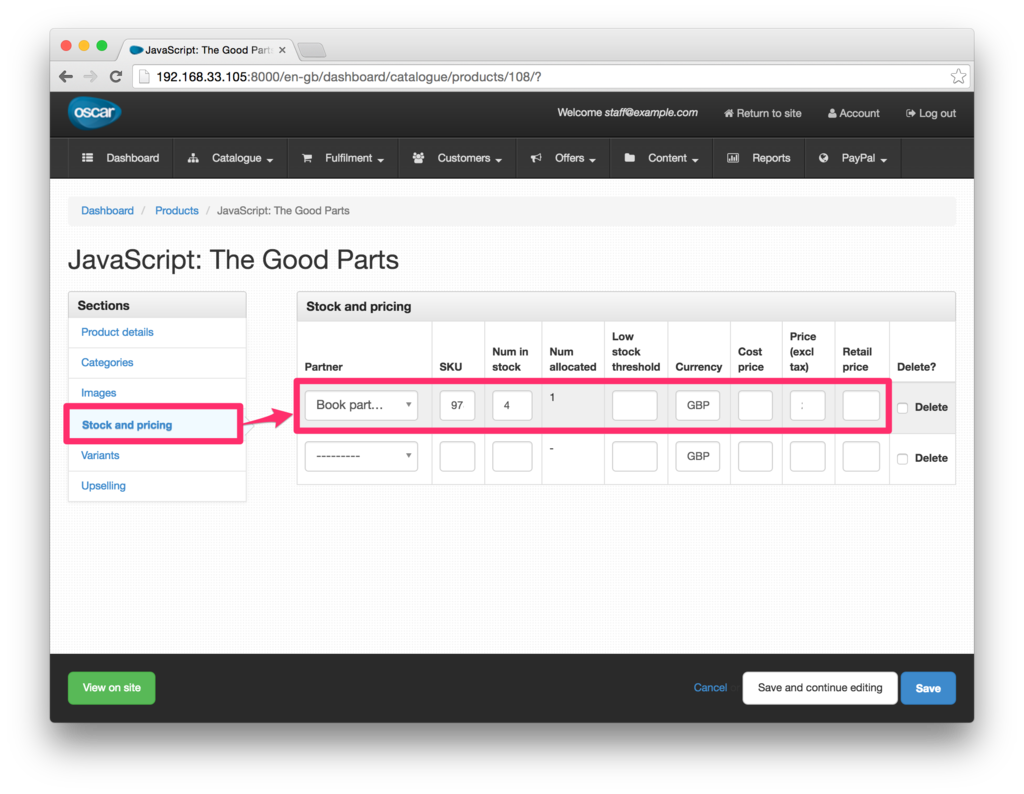This screenshot has width=1024, height=794.
Task: Go to Upselling section
Action: (x=103, y=485)
